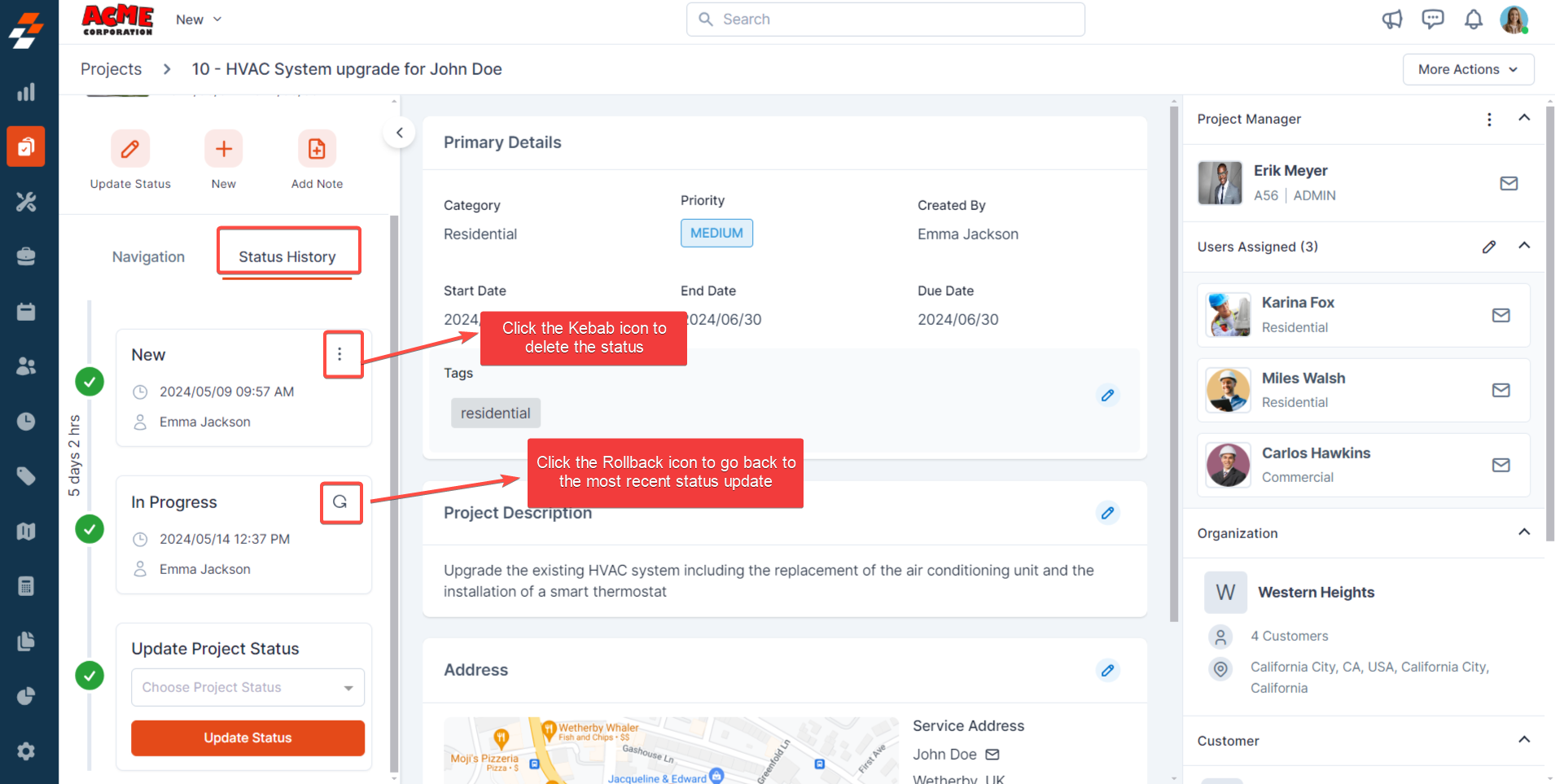
Task: Open the kebab menu on New status
Action: tap(340, 354)
